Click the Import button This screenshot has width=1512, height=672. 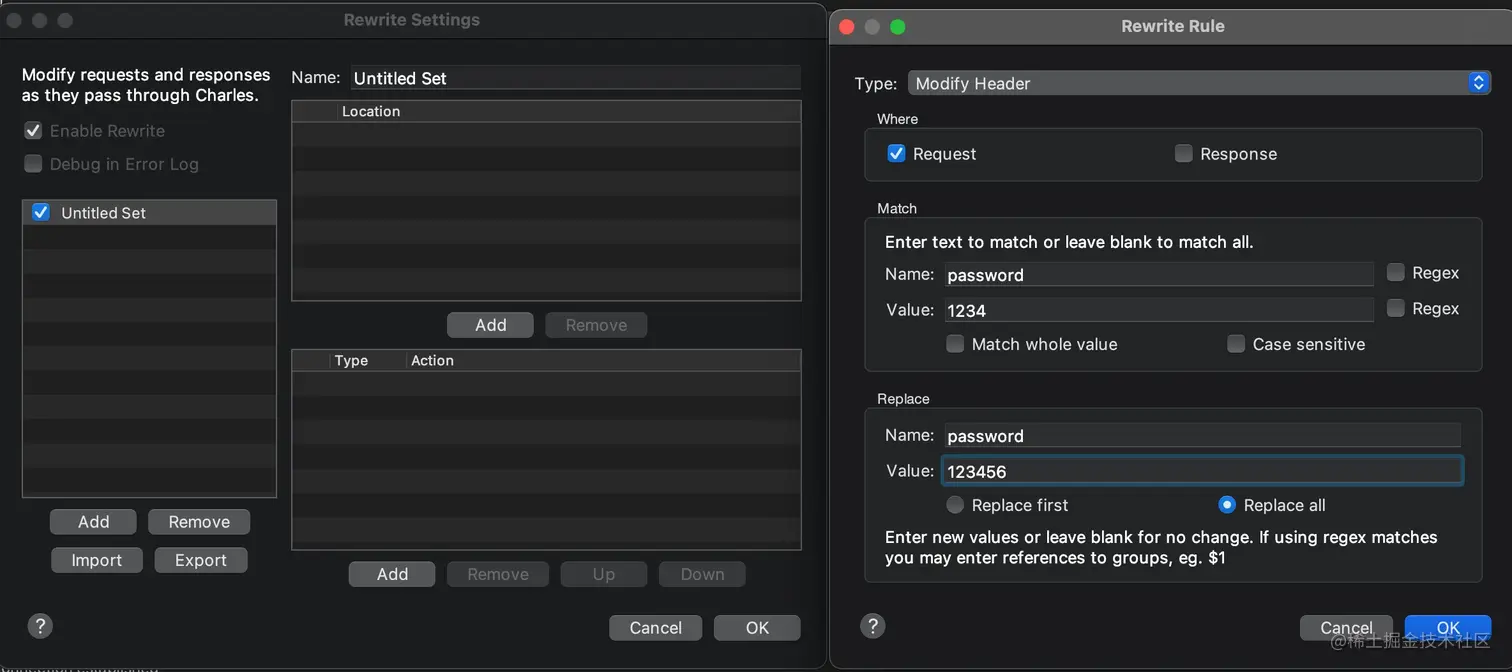97,560
